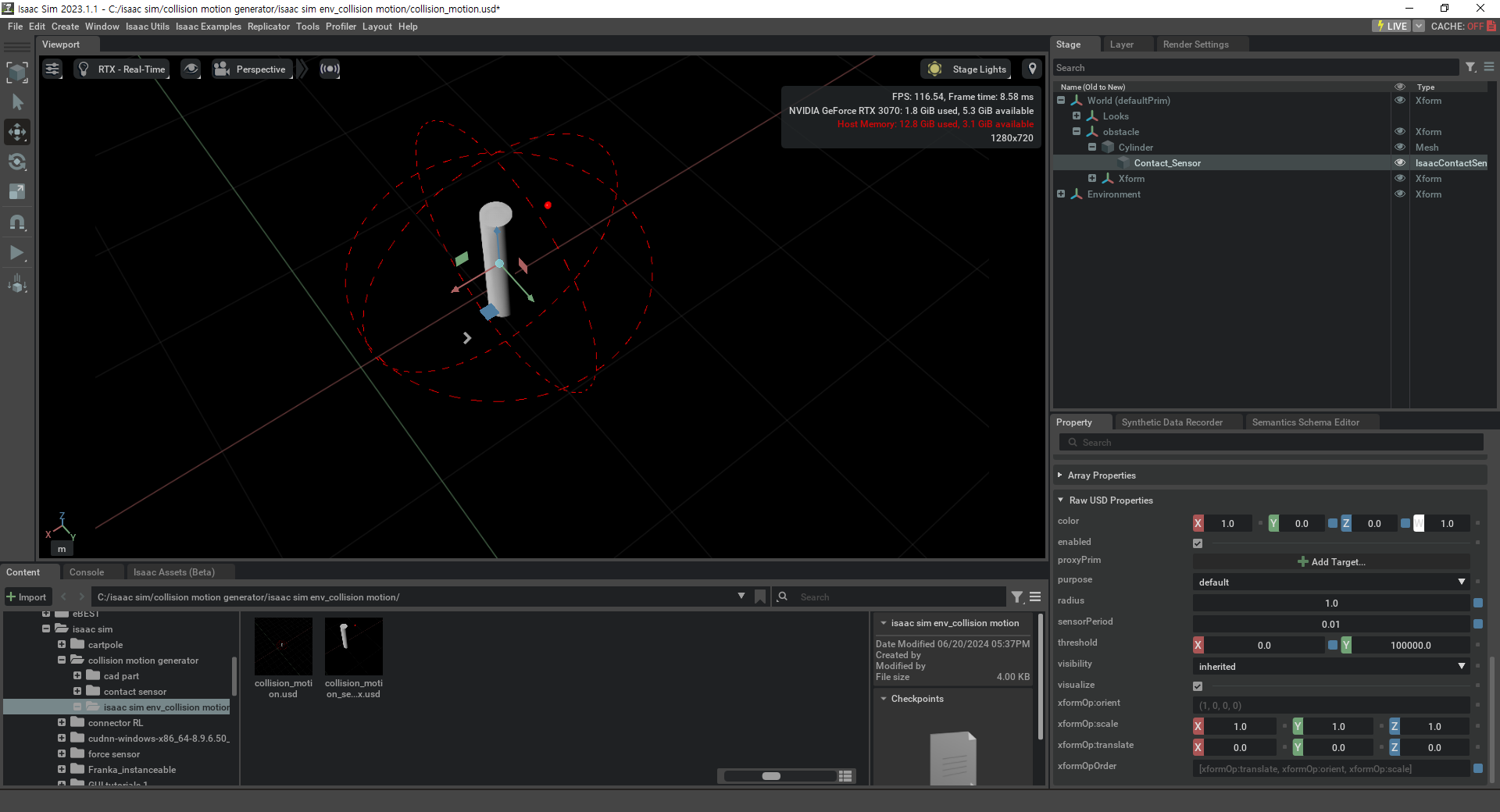
Task: Select the Move tool in left toolbar
Action: click(x=17, y=132)
